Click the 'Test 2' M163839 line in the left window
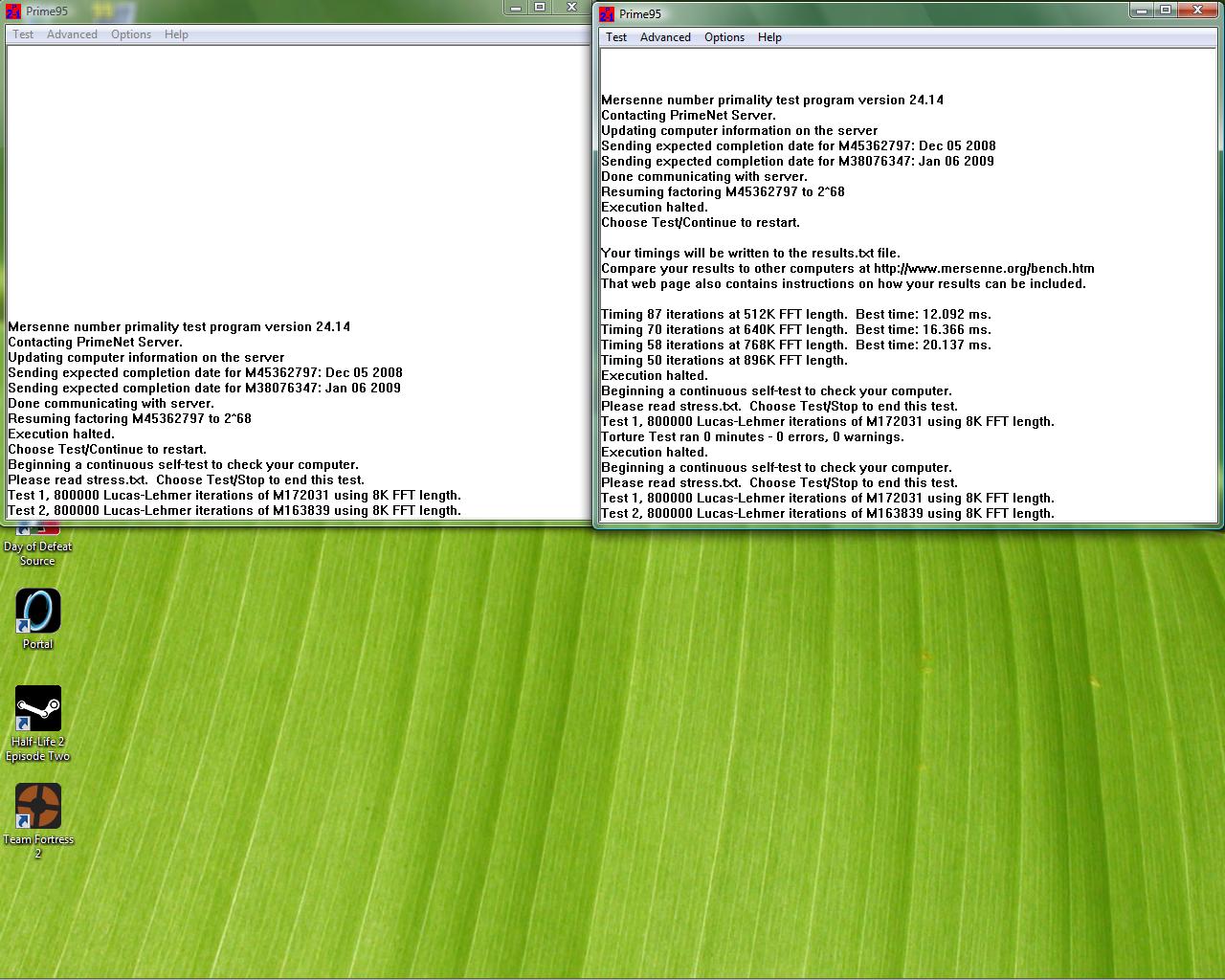Viewport: 1225px width, 980px height. pyautogui.click(x=234, y=511)
